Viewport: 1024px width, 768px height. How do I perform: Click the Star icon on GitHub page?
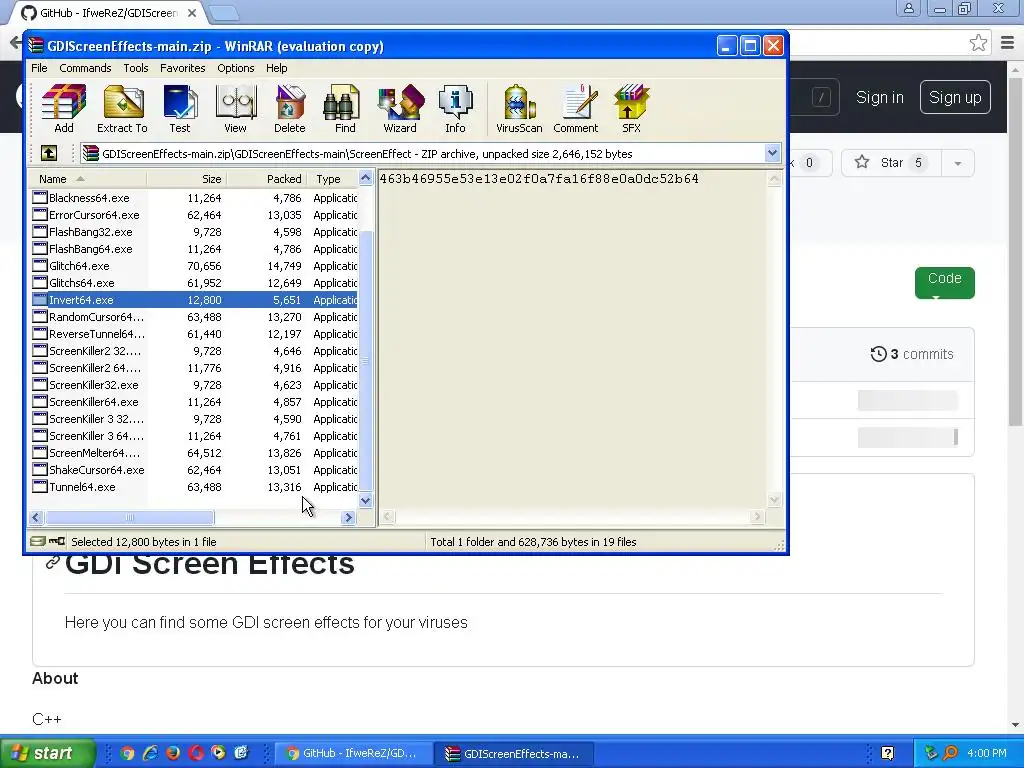point(862,162)
